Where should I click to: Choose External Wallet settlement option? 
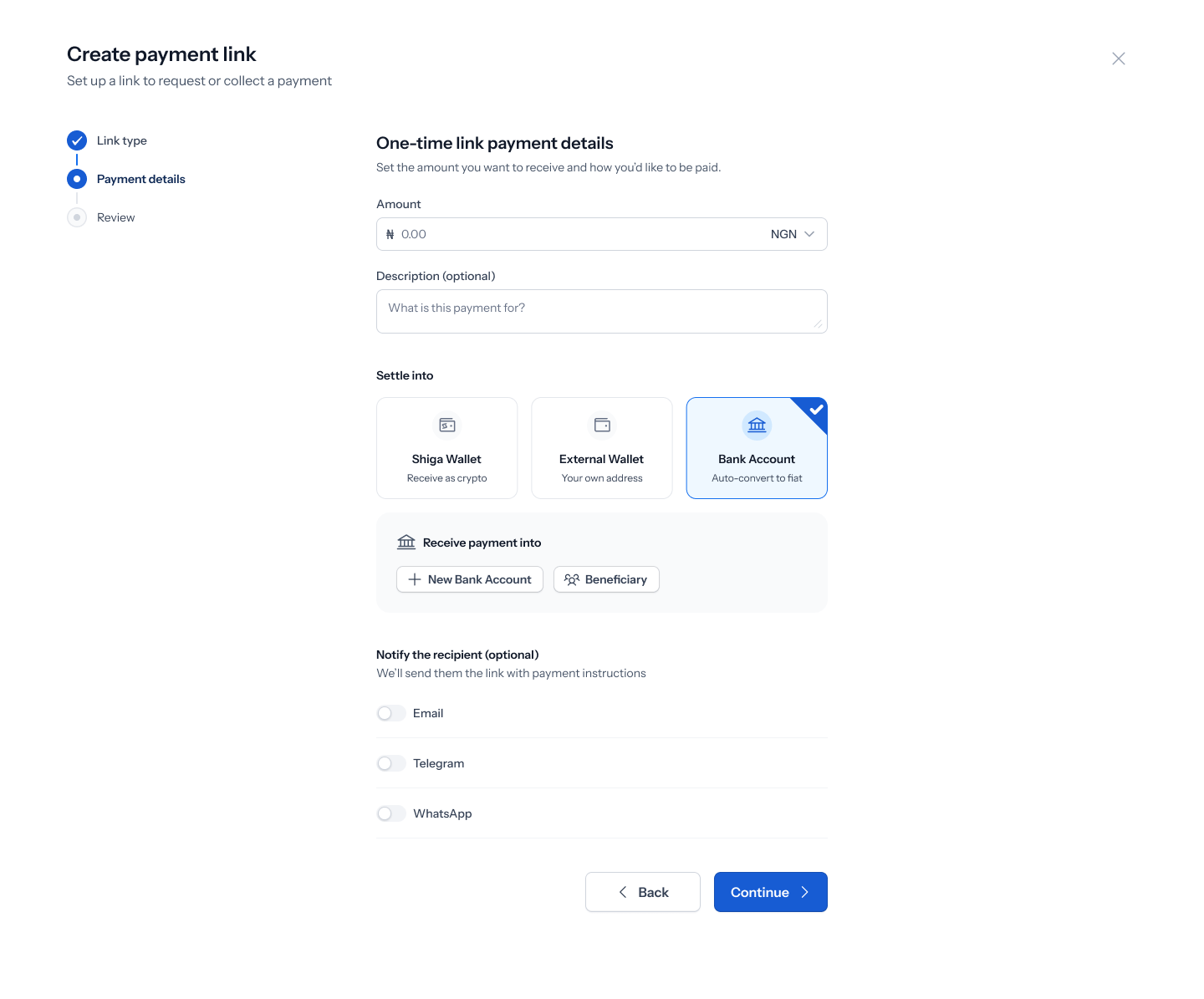[x=602, y=448]
